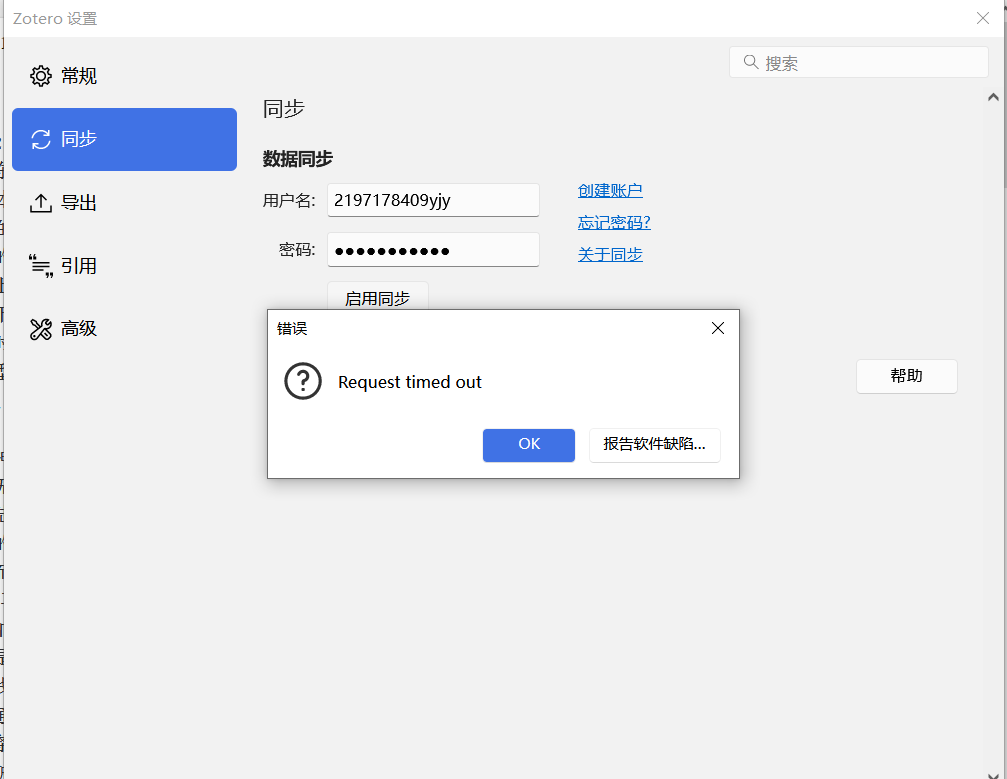Screen dimensions: 1007x779
Task: Click the scrollbar up arrow
Action: [993, 97]
